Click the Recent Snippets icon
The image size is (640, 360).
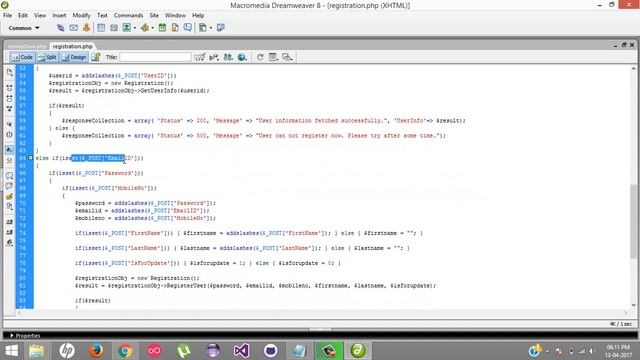pos(9,207)
